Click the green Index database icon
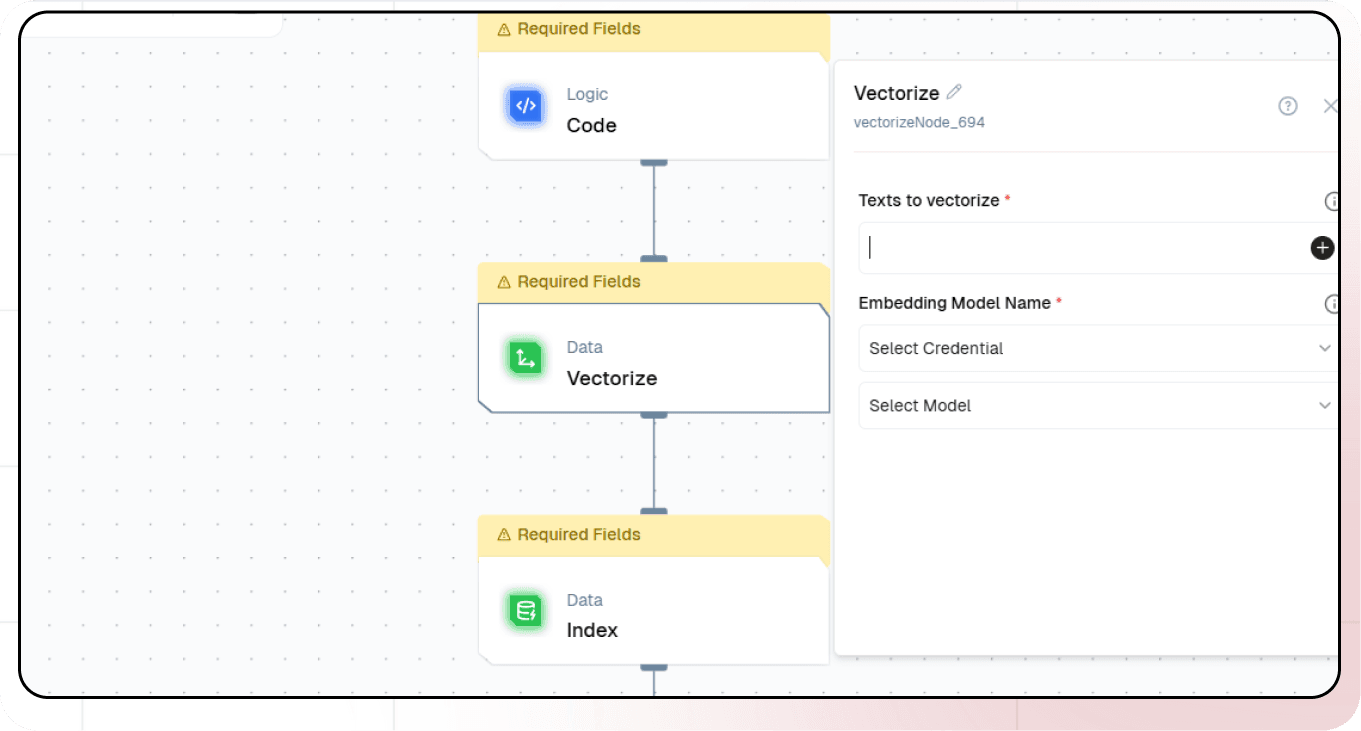 click(525, 610)
